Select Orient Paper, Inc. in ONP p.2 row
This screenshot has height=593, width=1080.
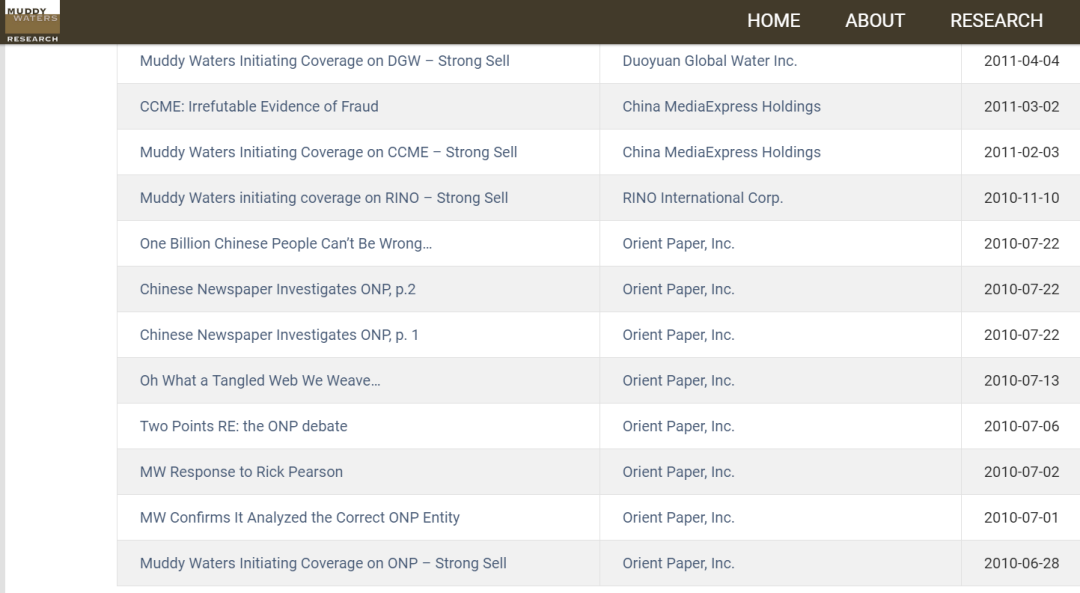pyautogui.click(x=678, y=289)
